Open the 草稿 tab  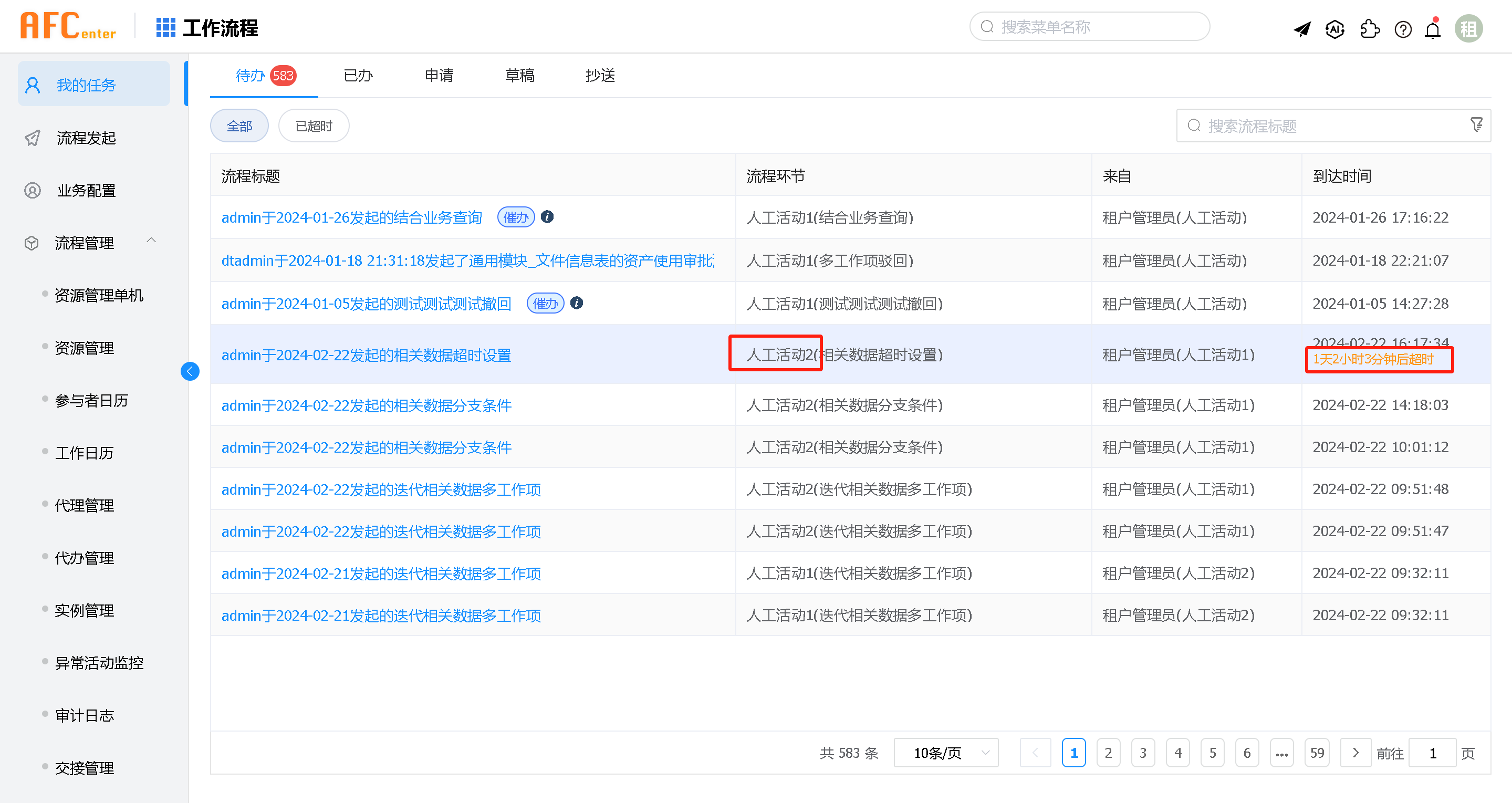coord(519,76)
